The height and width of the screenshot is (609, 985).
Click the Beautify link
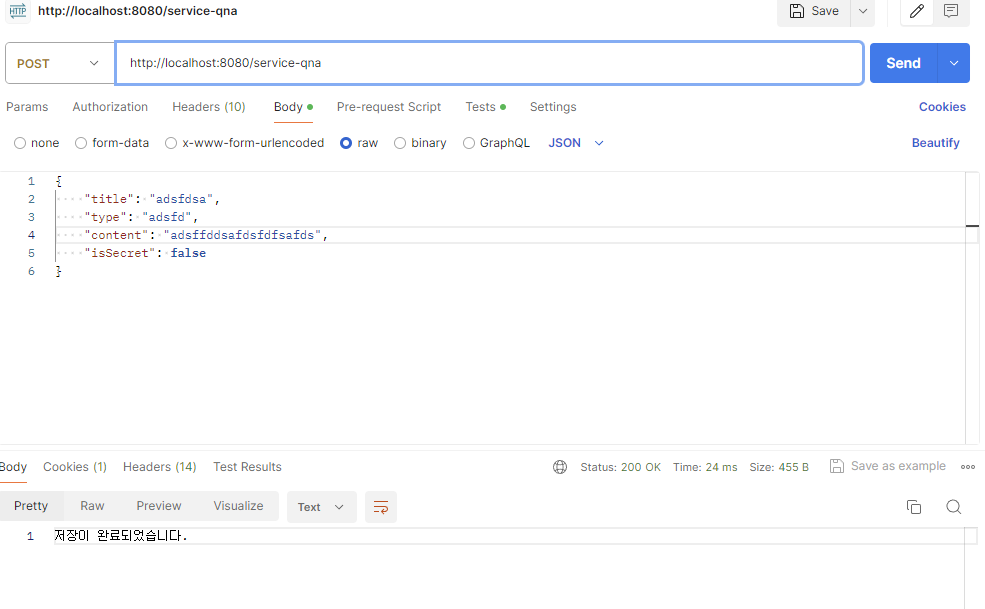click(x=935, y=143)
